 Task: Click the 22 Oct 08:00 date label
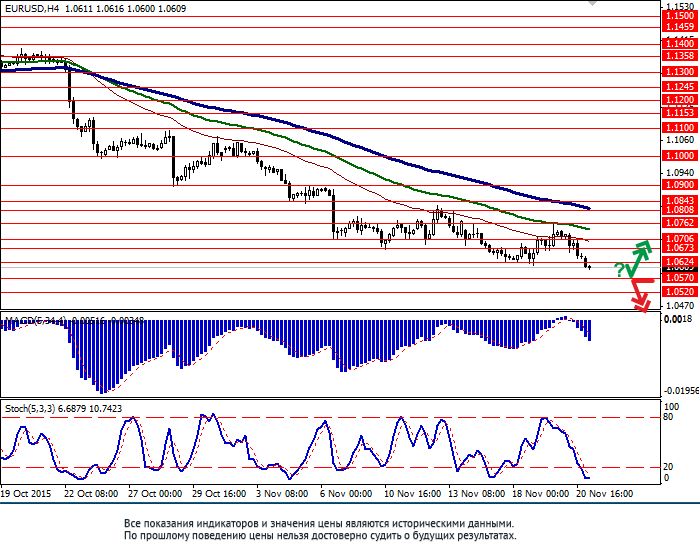91,494
